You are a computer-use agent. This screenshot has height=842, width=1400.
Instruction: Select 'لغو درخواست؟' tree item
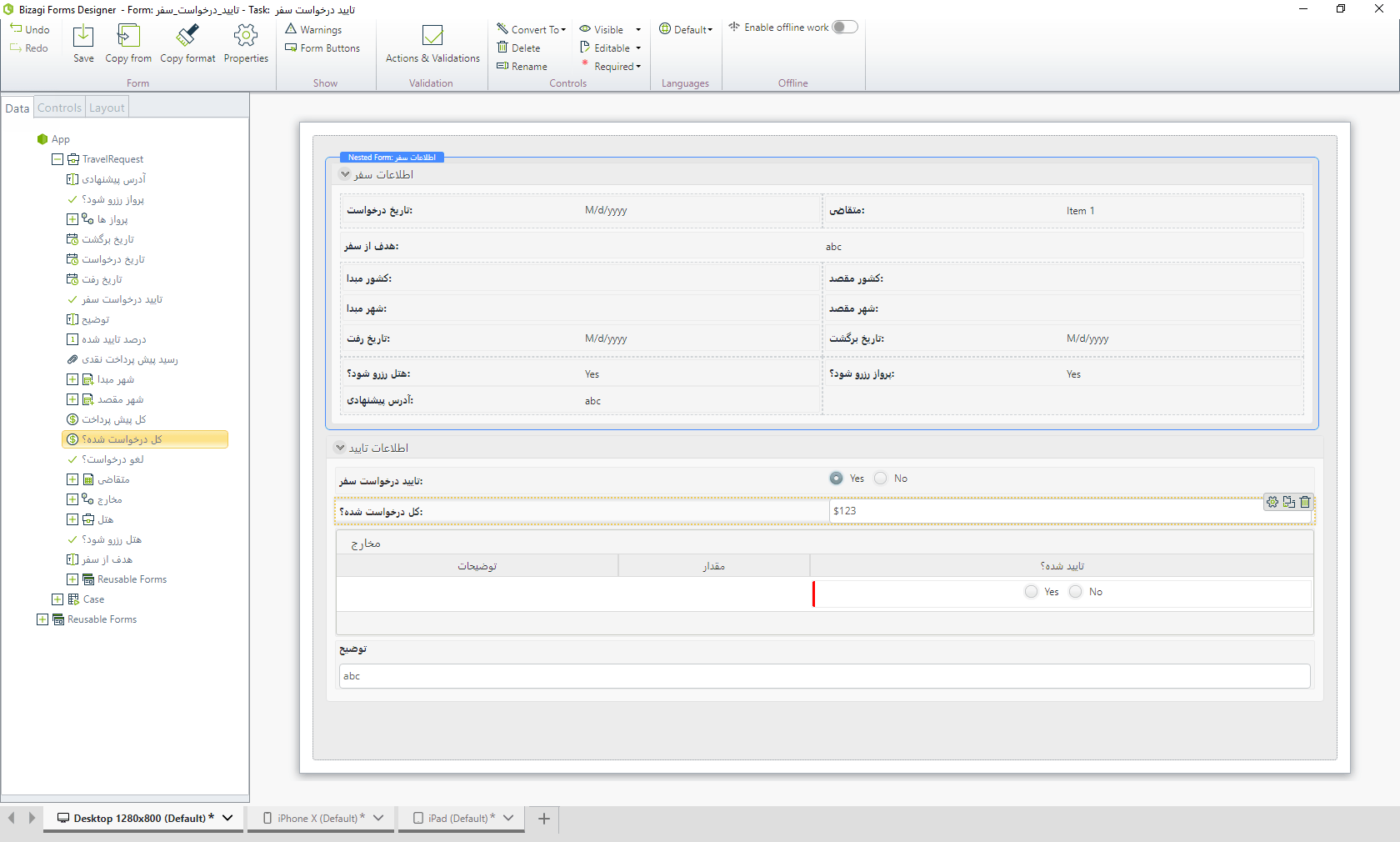(x=106, y=459)
